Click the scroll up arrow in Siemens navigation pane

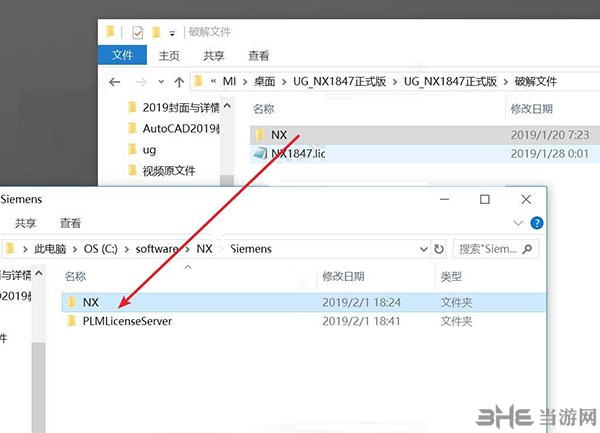pyautogui.click(x=39, y=274)
